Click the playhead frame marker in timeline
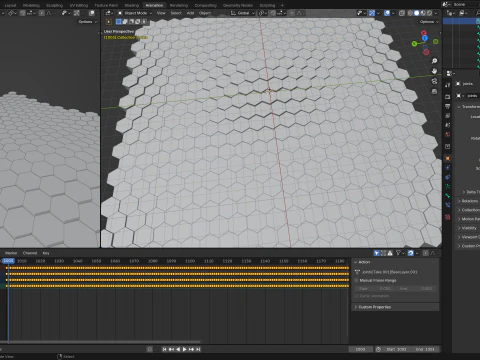This screenshot has height=360, width=480. click(8, 261)
